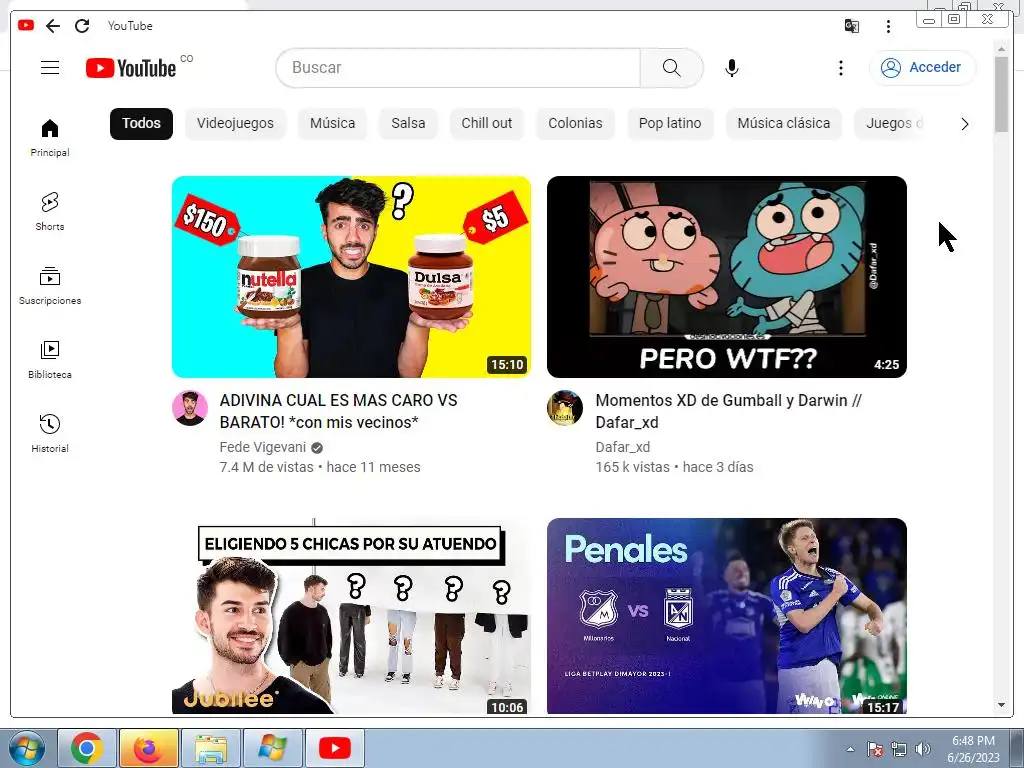Open the hamburger guide menu
Screen dimensions: 1024x768
point(50,67)
